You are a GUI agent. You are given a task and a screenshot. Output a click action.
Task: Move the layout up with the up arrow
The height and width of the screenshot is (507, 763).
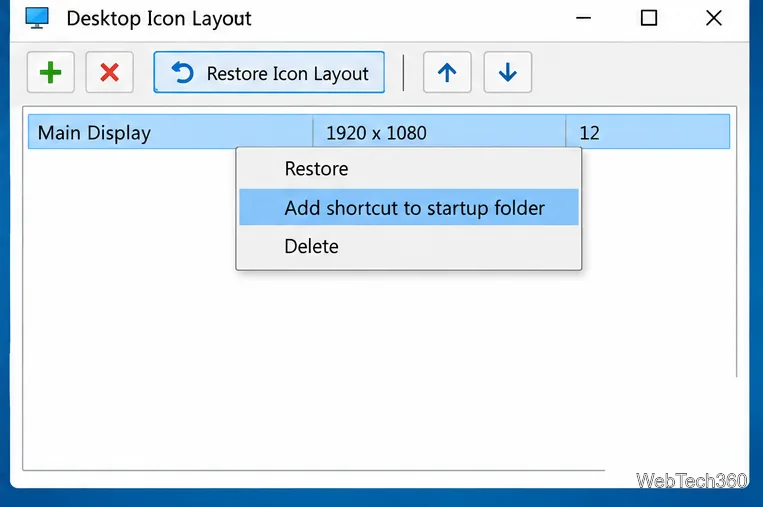click(447, 72)
